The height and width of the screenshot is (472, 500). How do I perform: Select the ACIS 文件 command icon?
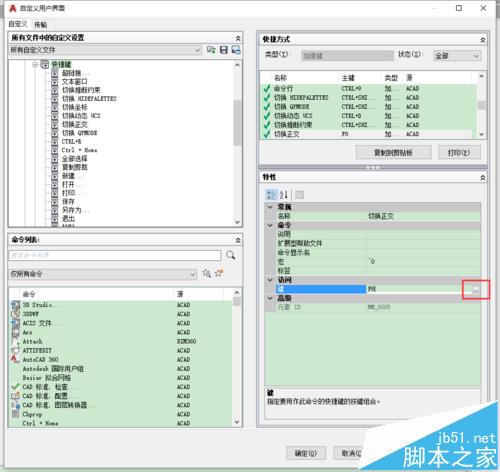[x=15, y=323]
